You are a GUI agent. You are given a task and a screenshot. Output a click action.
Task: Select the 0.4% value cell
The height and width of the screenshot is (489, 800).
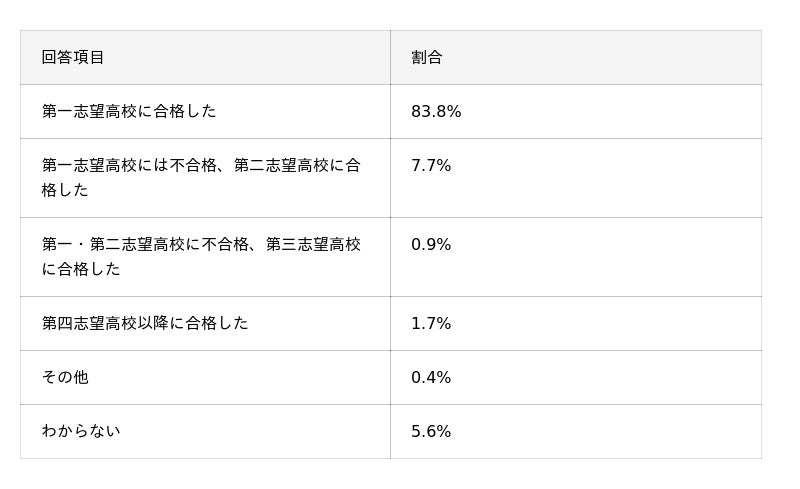[x=431, y=378]
